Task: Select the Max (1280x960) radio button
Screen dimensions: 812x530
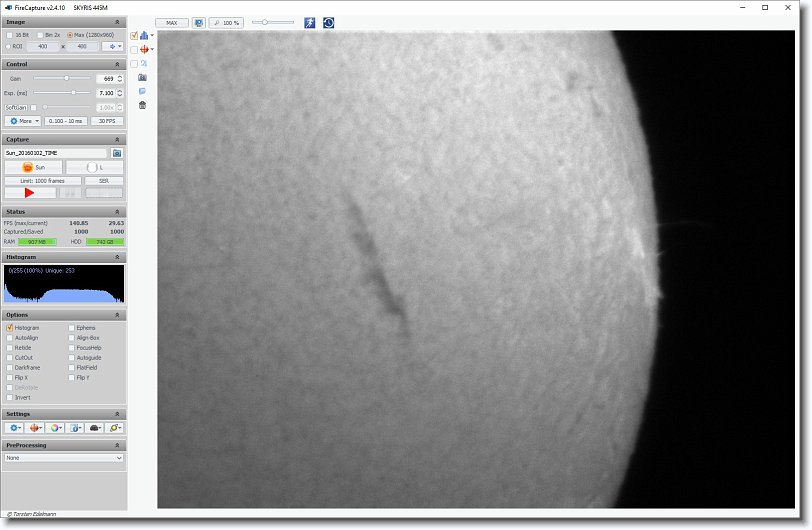Action: tap(70, 35)
